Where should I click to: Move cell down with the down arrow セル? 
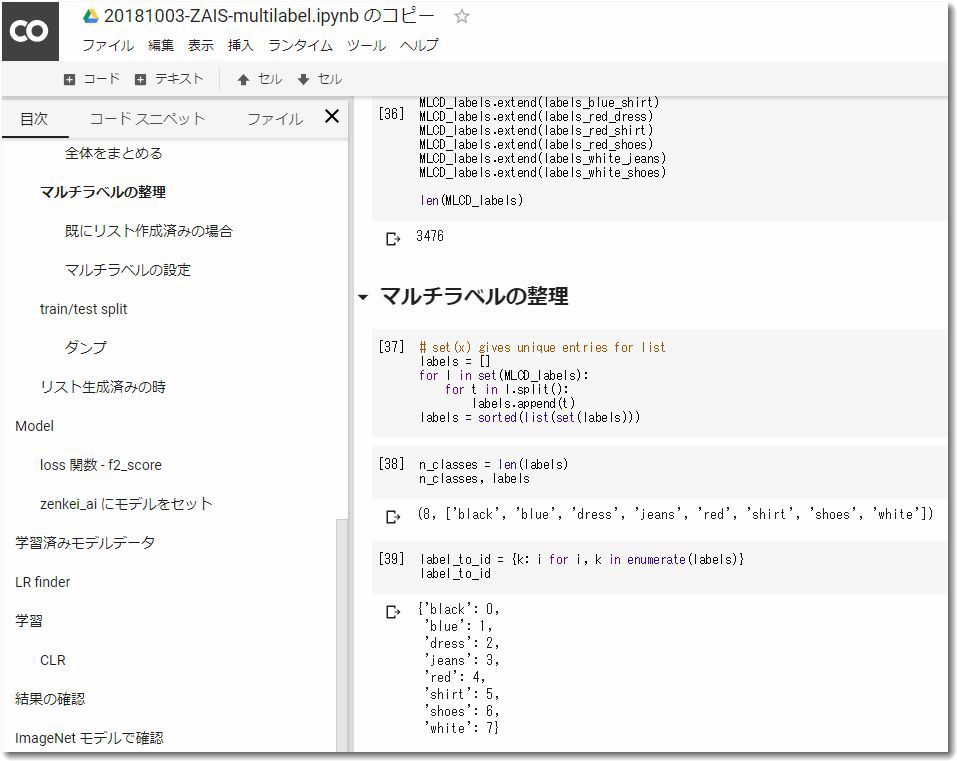[x=319, y=79]
